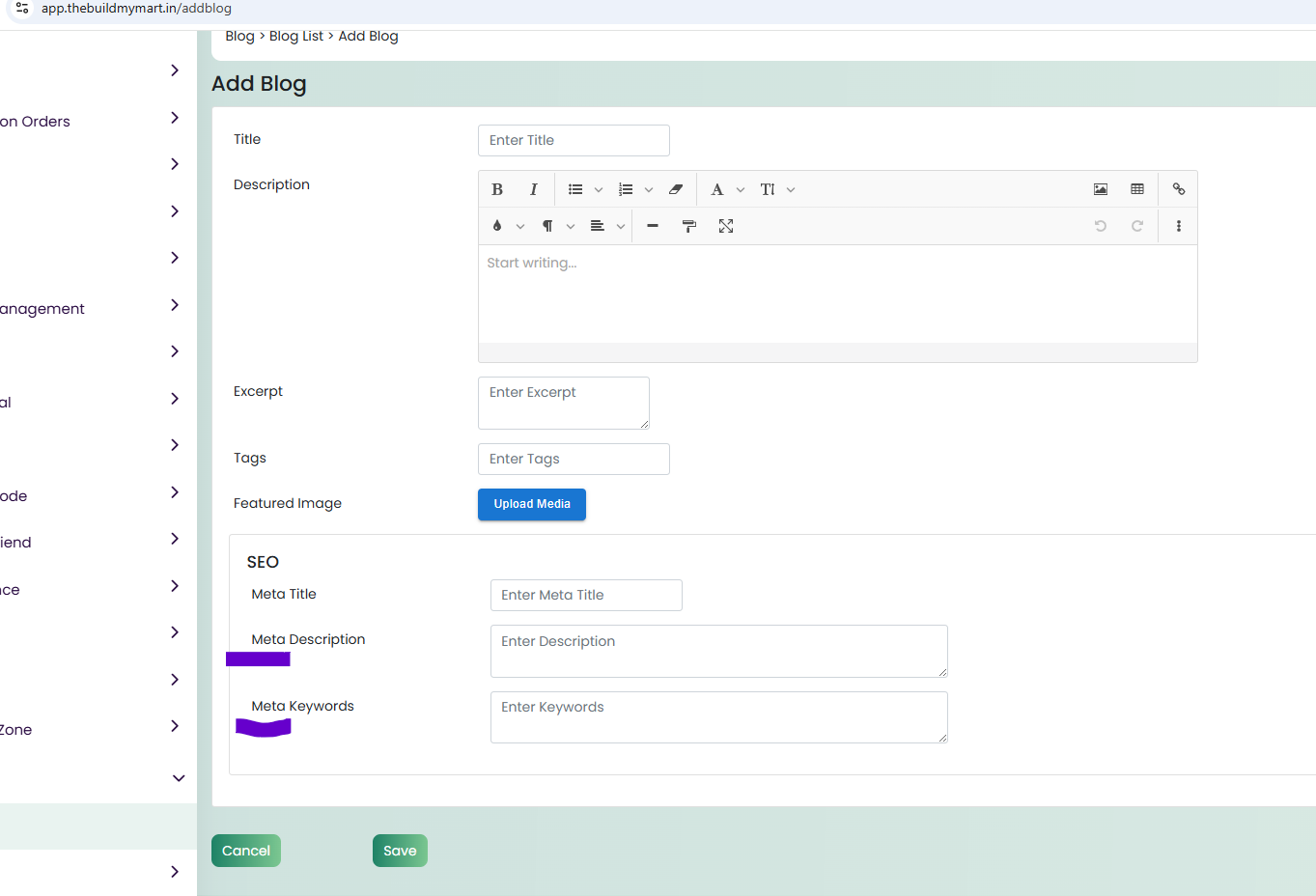Expand the editor to full size
Image resolution: width=1316 pixels, height=896 pixels.
pyautogui.click(x=726, y=226)
